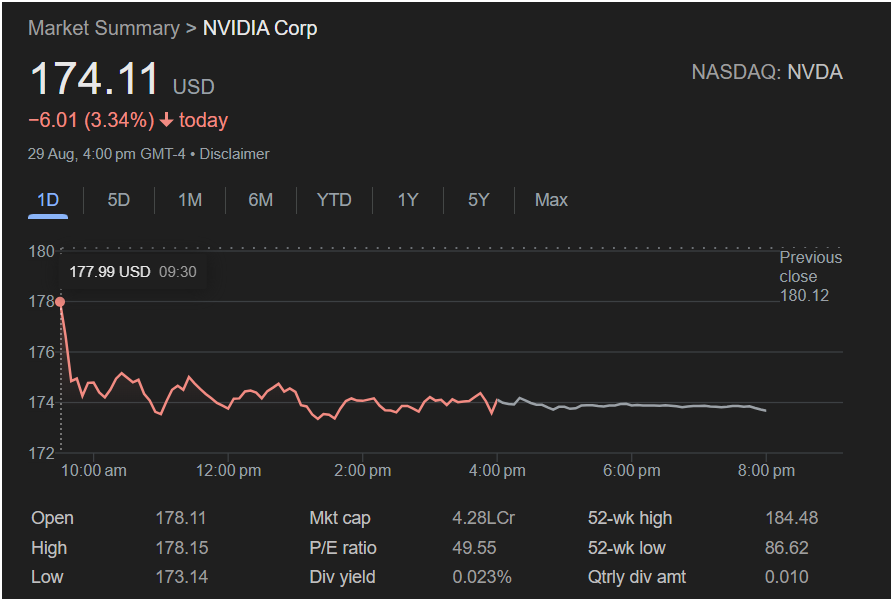
Task: Switch to the 5D chart tab
Action: [x=118, y=200]
